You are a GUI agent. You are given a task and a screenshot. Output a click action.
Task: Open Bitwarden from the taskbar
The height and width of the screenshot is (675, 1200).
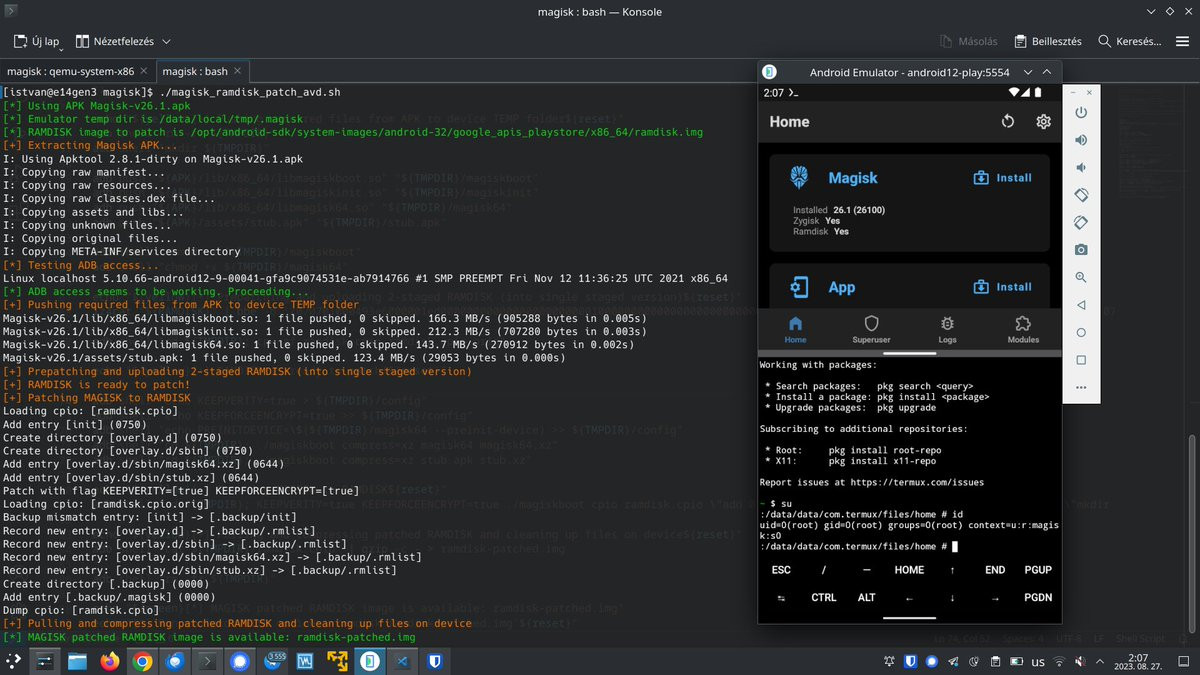(435, 661)
